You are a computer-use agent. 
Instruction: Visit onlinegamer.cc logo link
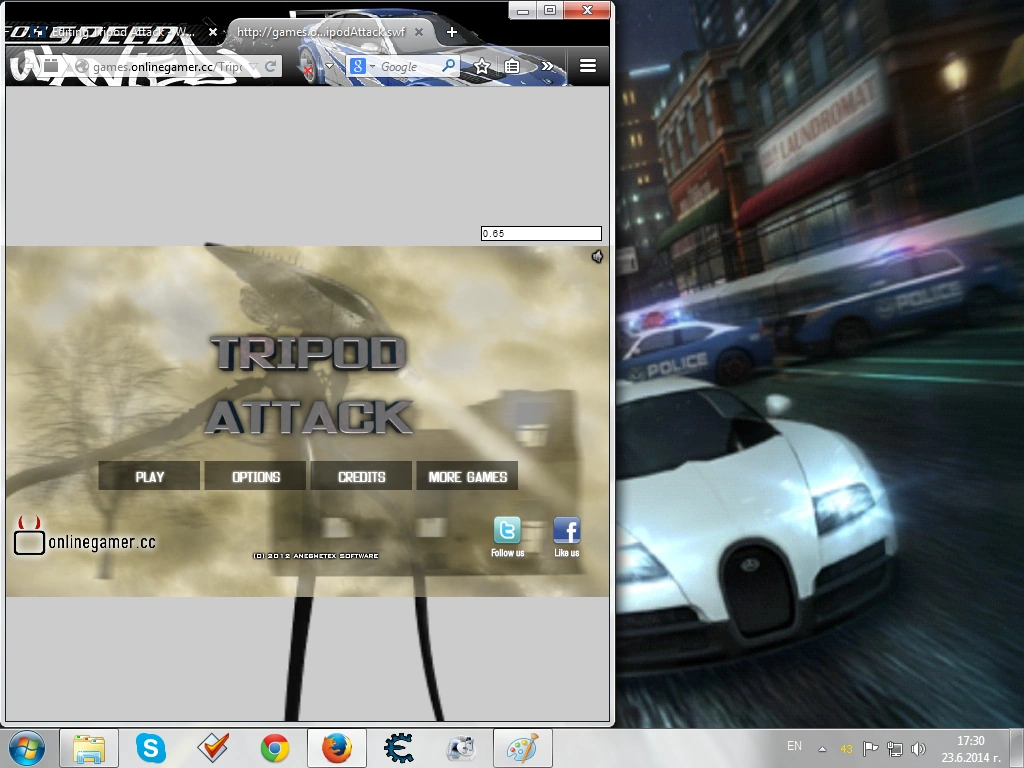[85, 536]
